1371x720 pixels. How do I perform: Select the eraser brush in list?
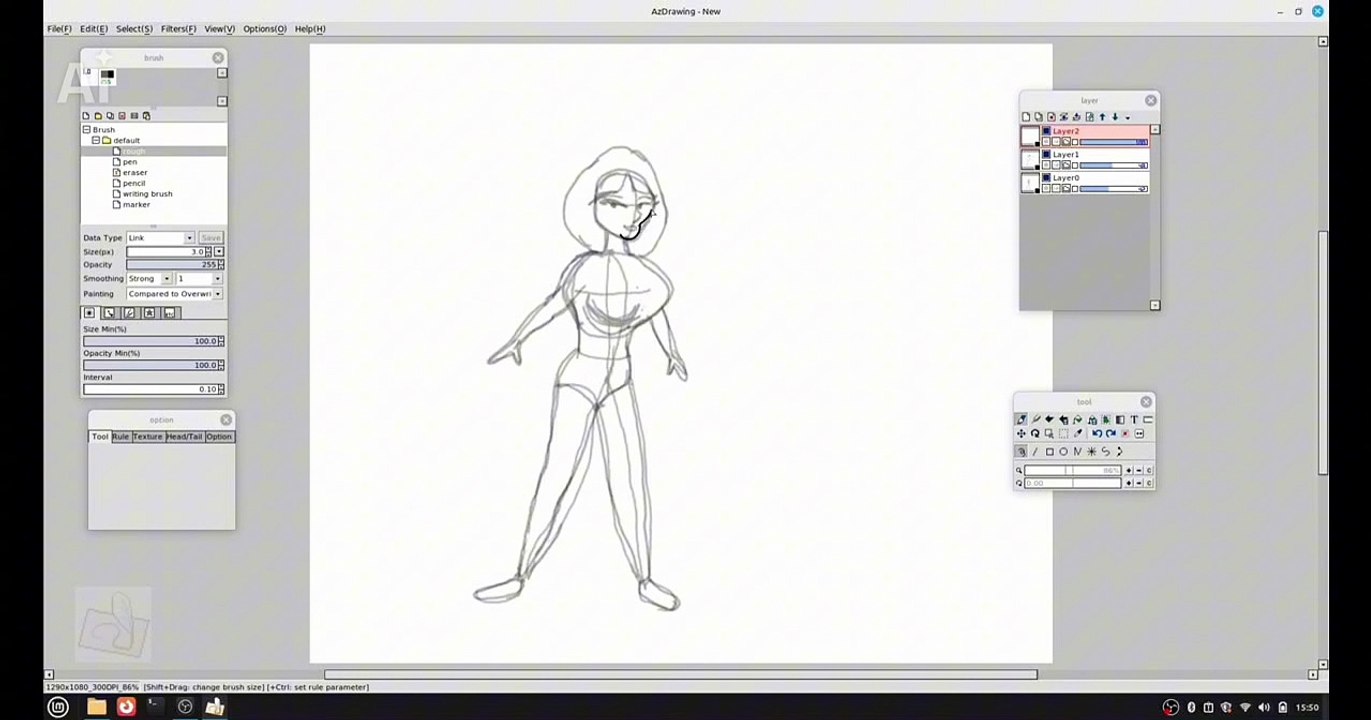[x=135, y=173]
